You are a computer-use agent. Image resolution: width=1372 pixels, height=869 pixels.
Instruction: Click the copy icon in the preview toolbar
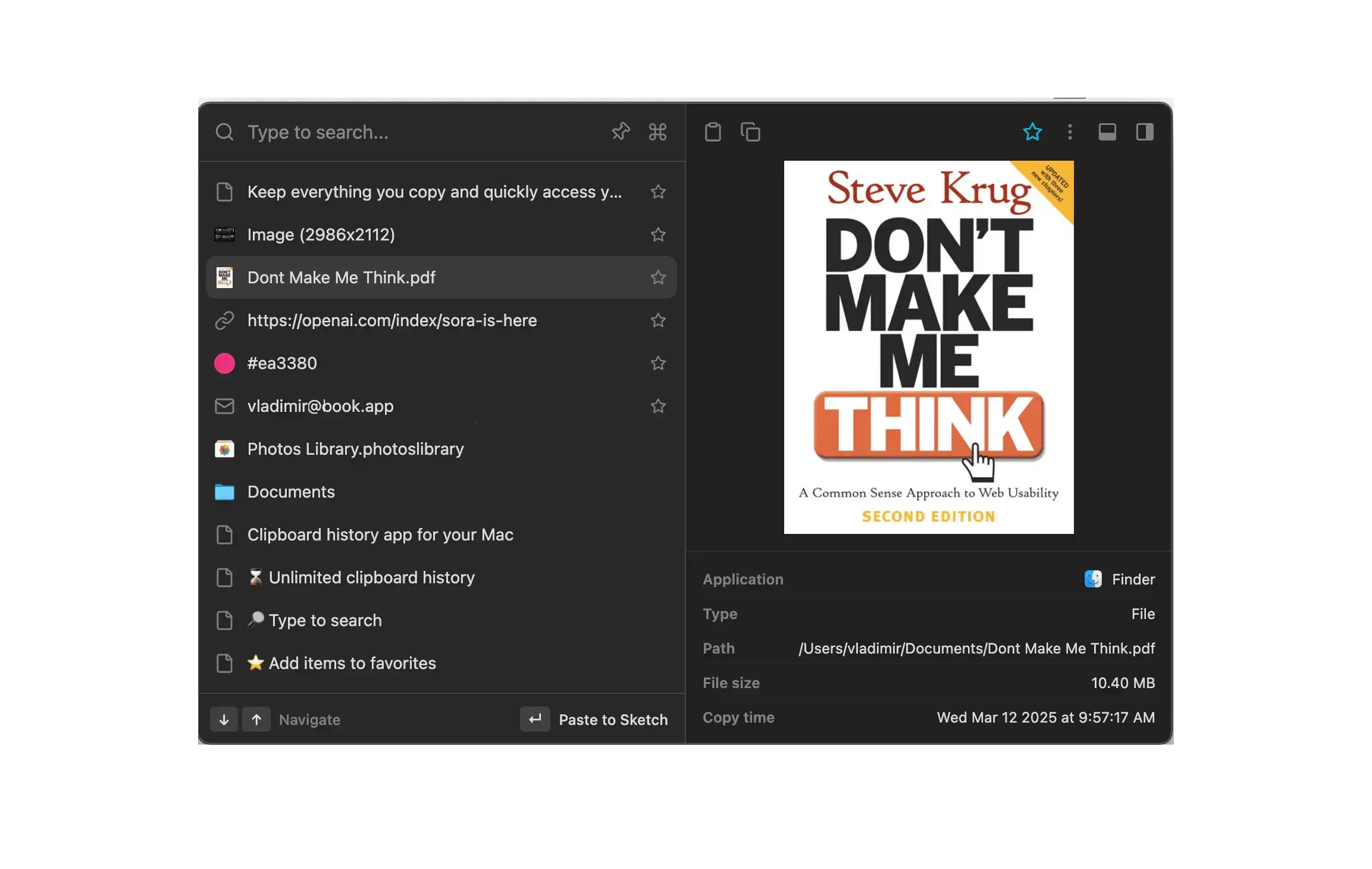click(x=750, y=132)
